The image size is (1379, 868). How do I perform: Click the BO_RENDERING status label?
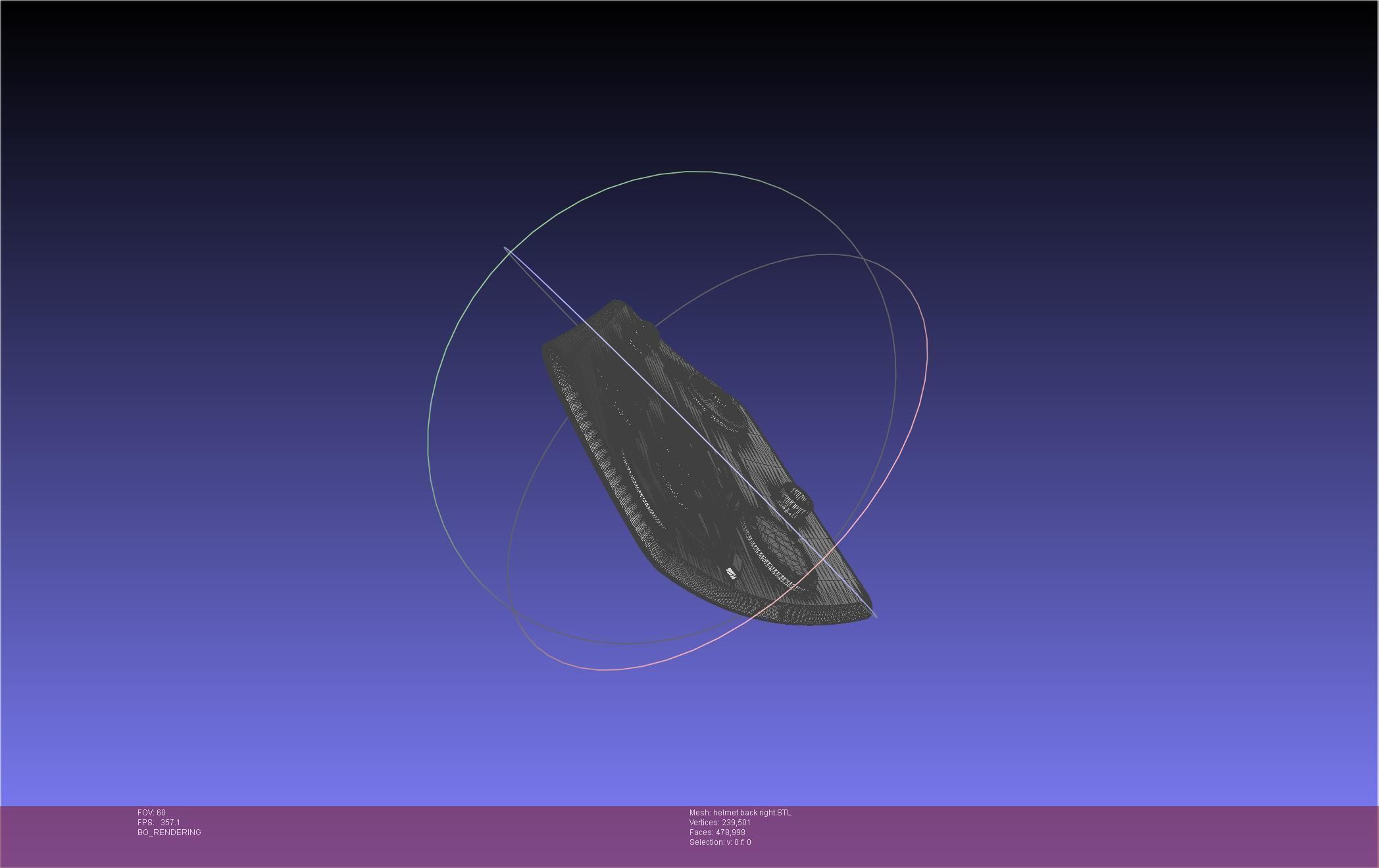click(x=169, y=832)
